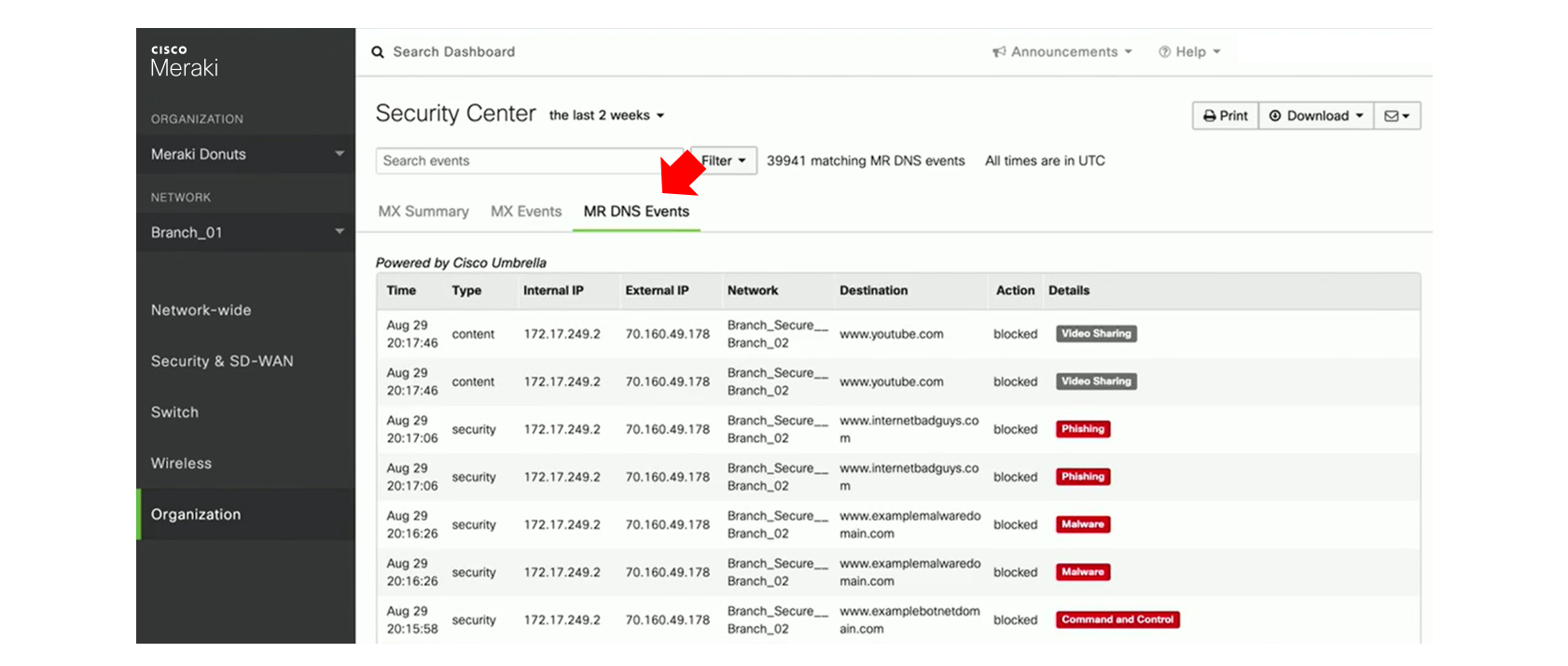
Task: Open the Help dropdown menu
Action: (1189, 52)
